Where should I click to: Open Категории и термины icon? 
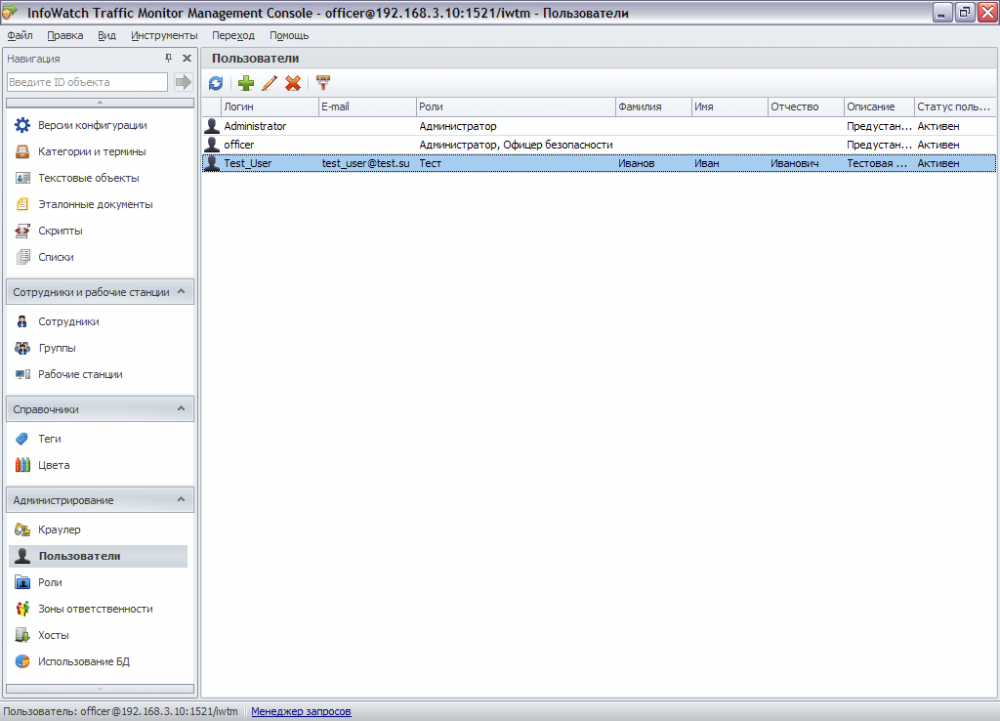pyautogui.click(x=22, y=152)
